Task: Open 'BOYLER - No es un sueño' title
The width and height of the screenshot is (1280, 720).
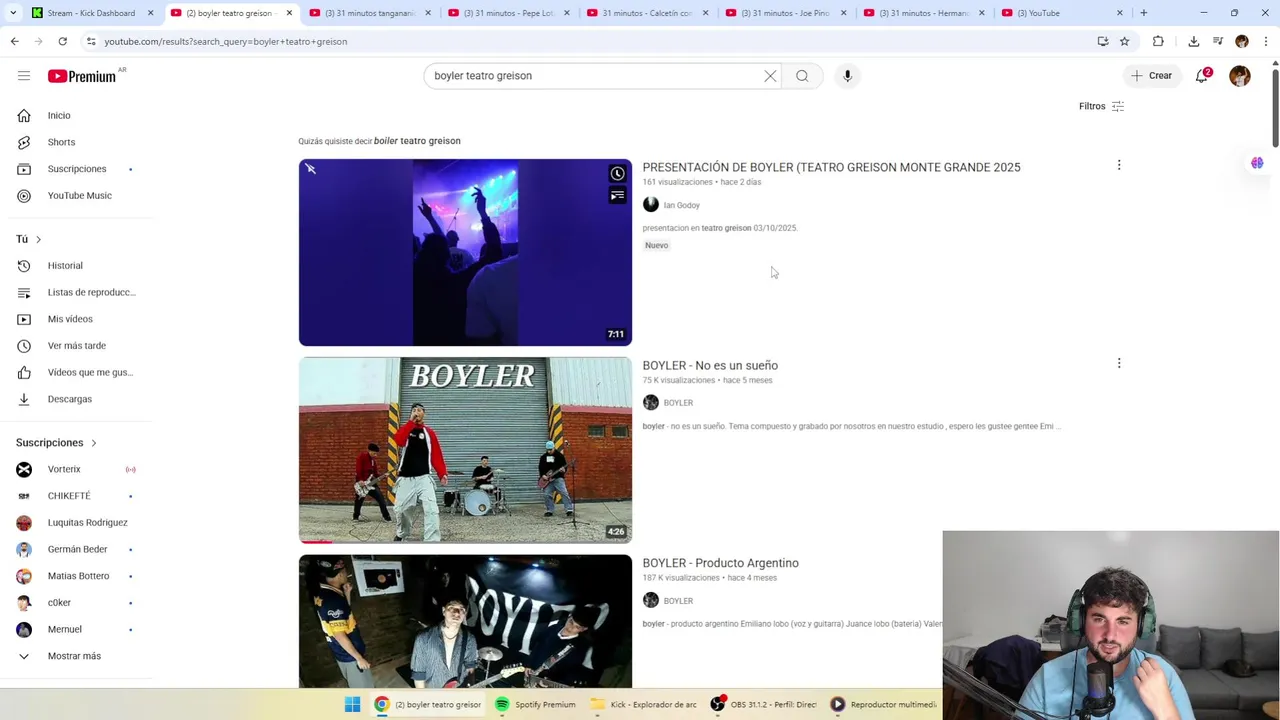Action: click(710, 365)
